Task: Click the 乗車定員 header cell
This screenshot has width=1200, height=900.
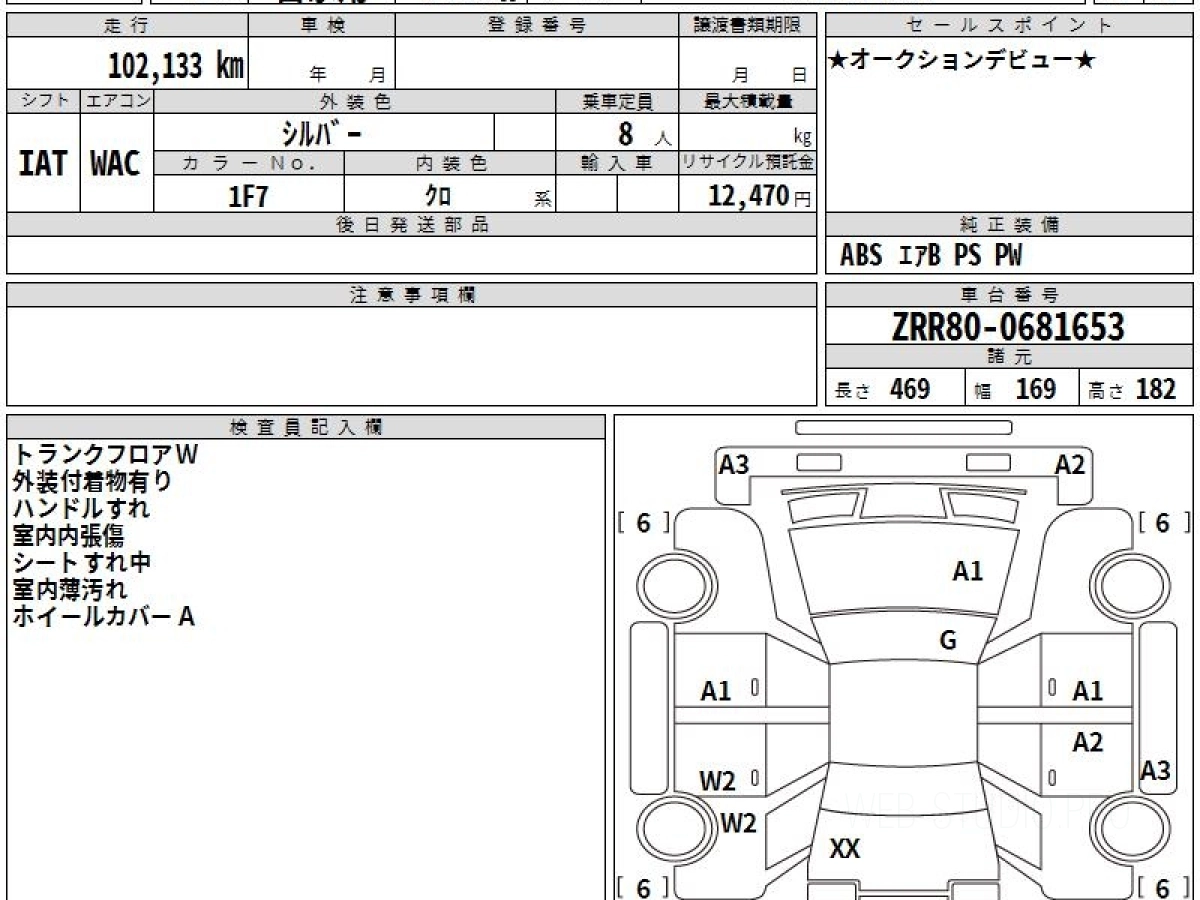Action: point(617,101)
